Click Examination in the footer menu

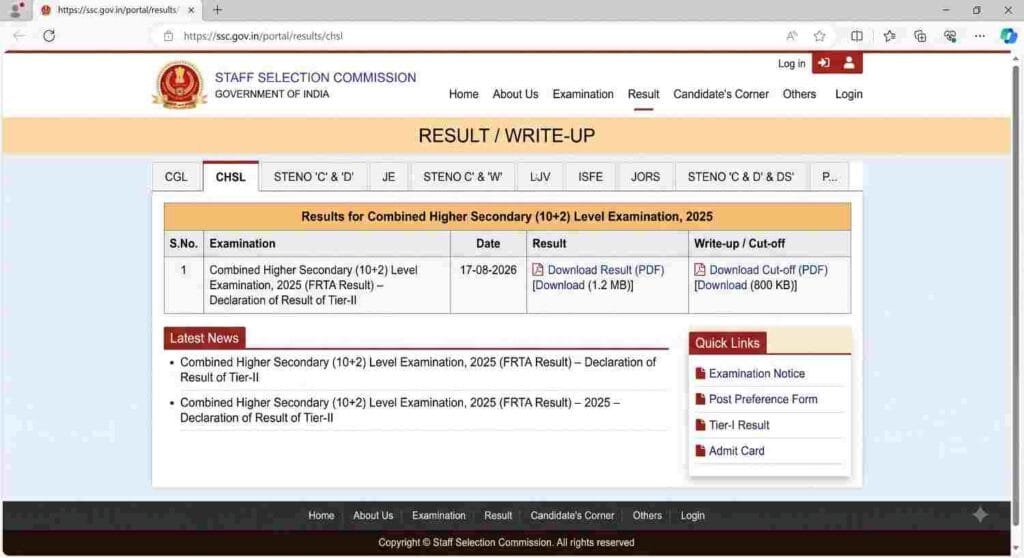tap(438, 516)
